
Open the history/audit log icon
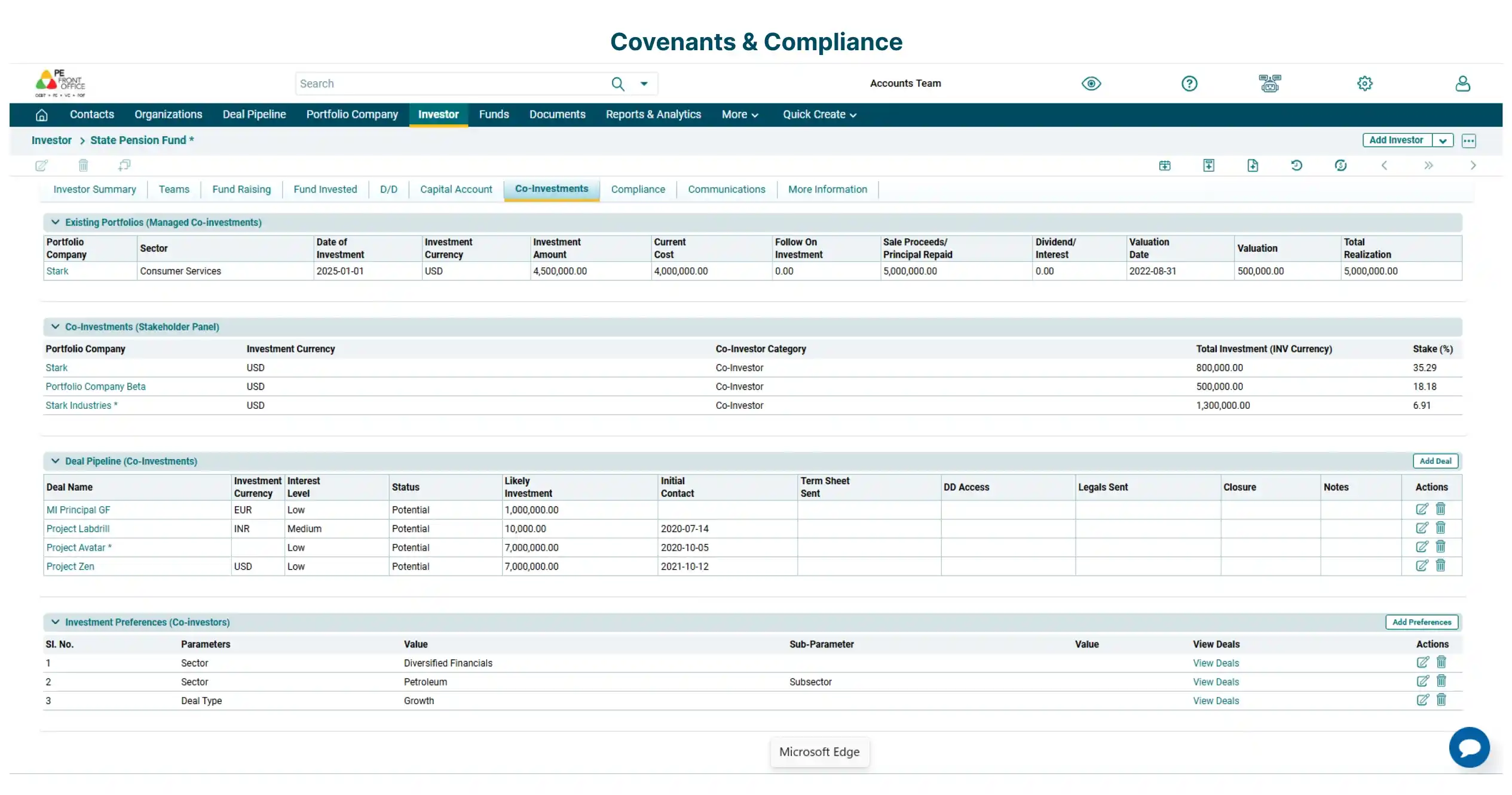[1296, 166]
